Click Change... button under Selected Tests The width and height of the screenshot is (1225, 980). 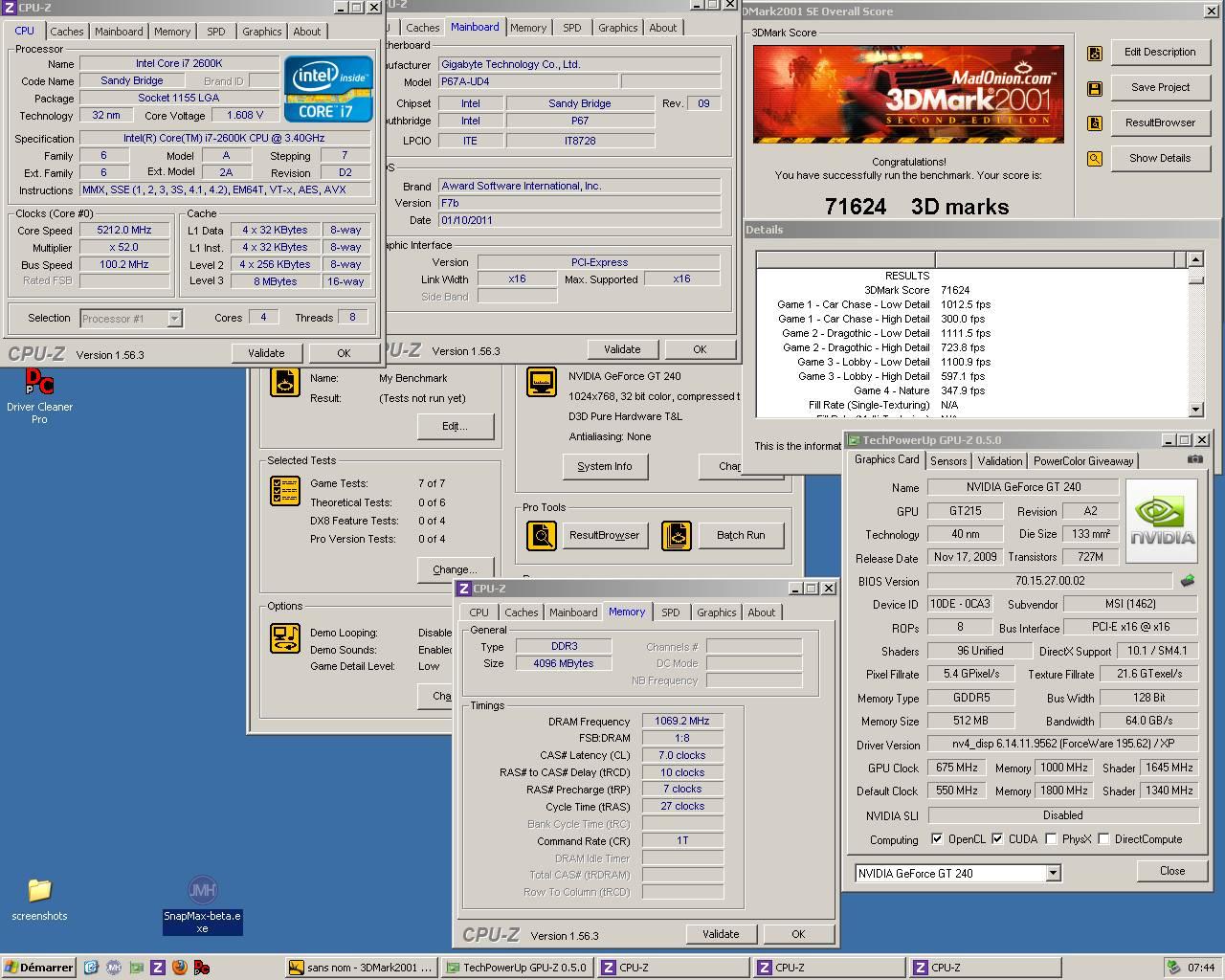(x=455, y=569)
